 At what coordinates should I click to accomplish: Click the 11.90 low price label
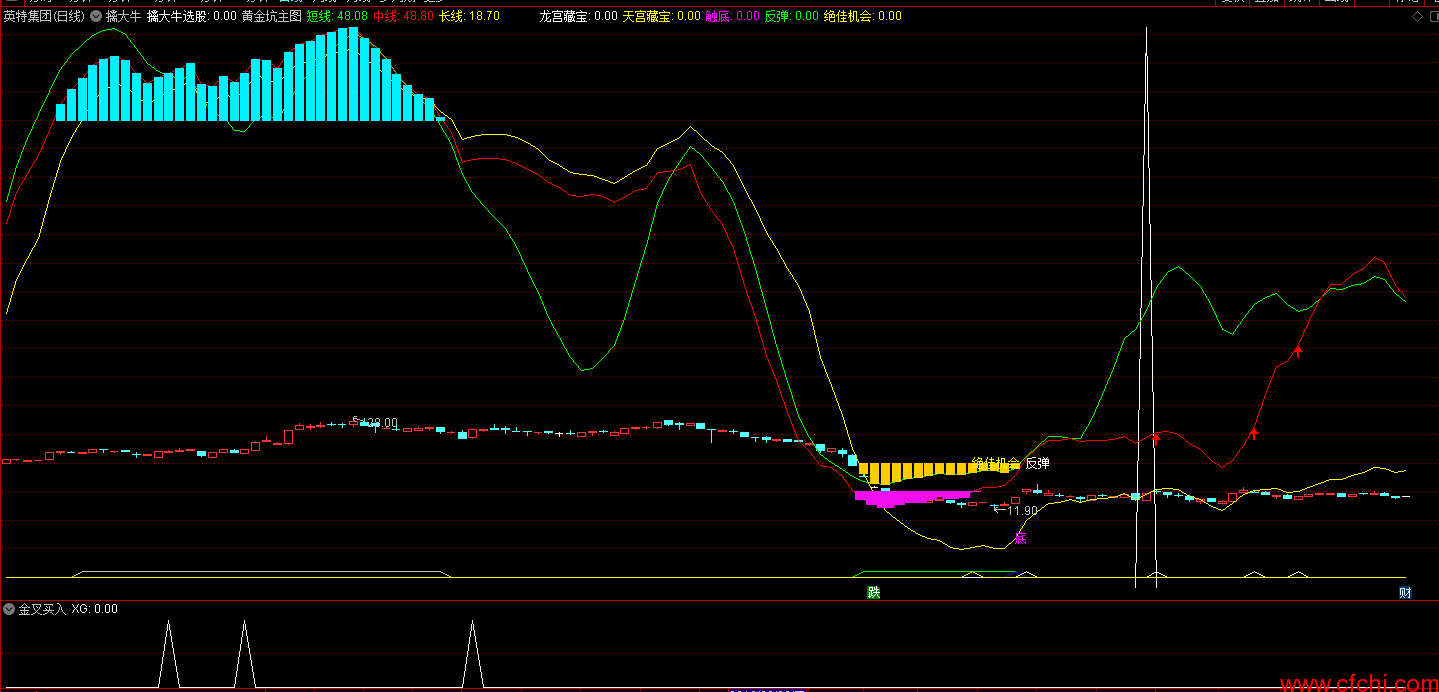pos(1020,511)
